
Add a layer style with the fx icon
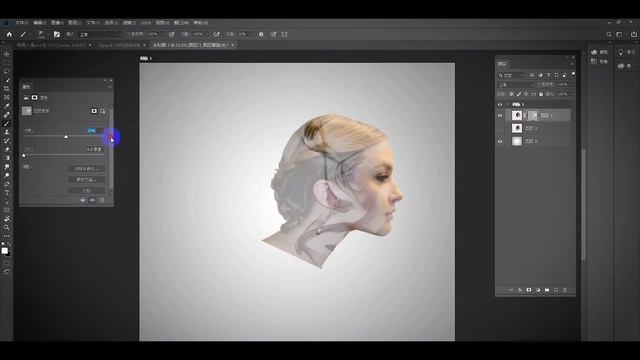[520, 290]
